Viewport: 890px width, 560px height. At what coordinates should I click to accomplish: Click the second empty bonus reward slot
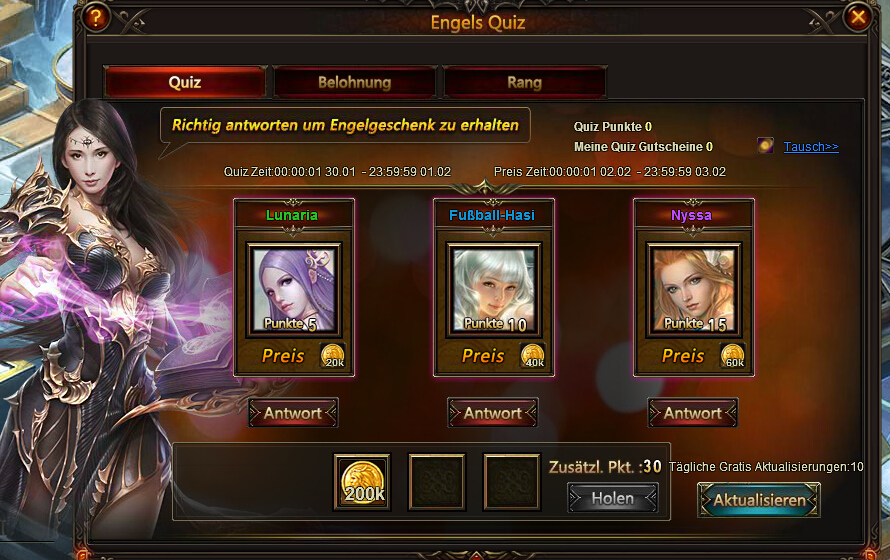pos(511,482)
